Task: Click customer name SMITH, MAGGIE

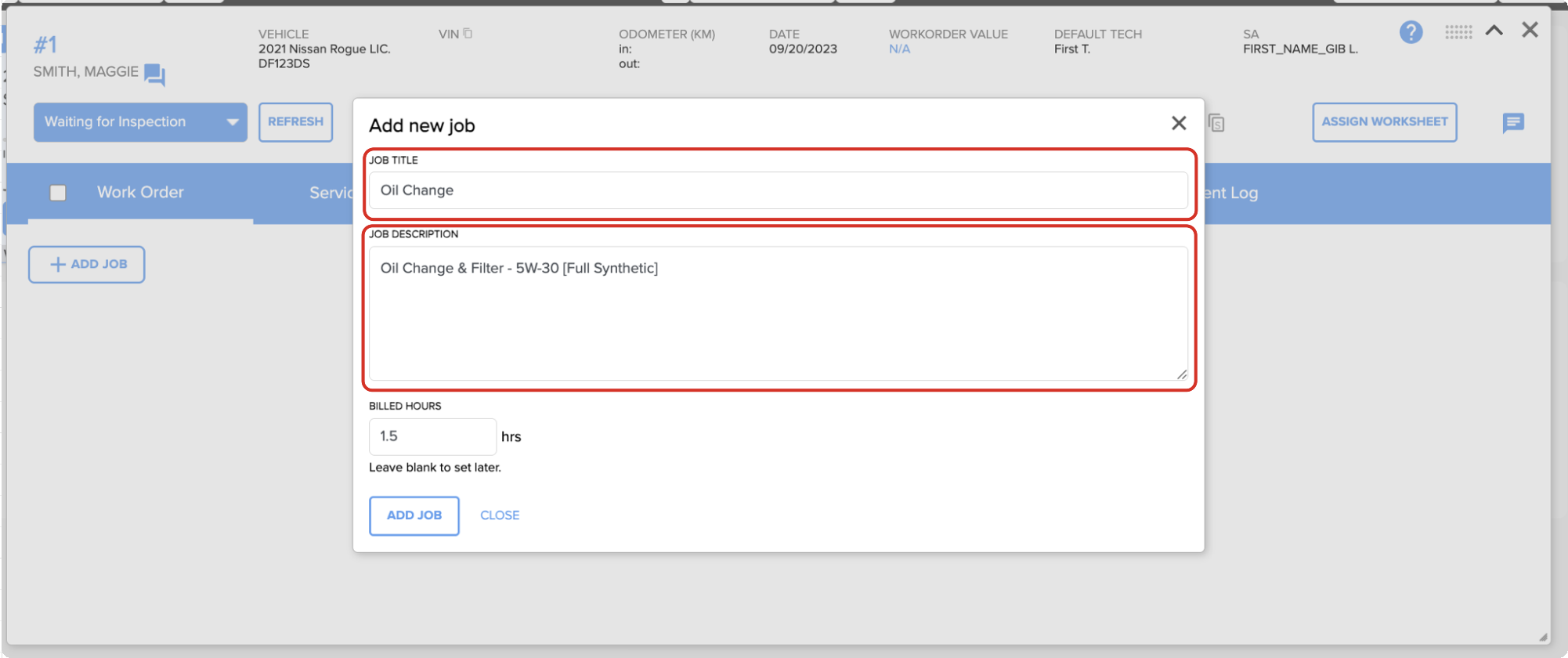Action: [x=86, y=72]
